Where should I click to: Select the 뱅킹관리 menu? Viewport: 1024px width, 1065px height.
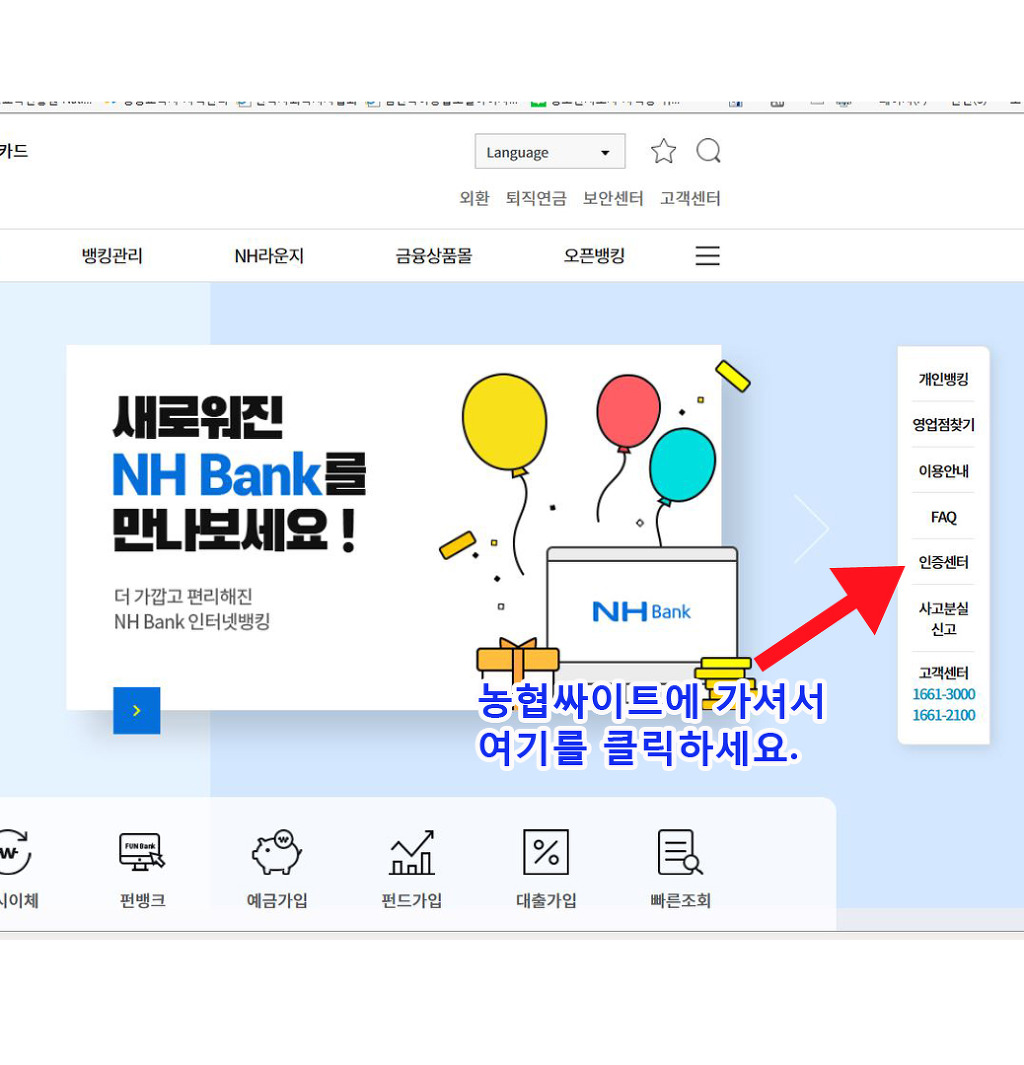point(112,256)
